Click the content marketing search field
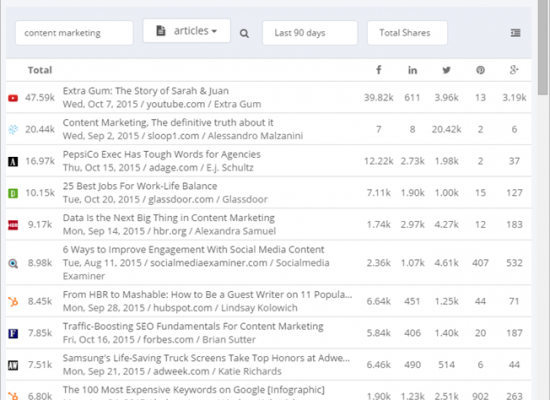Screen dimensions: 550x400 point(74,33)
